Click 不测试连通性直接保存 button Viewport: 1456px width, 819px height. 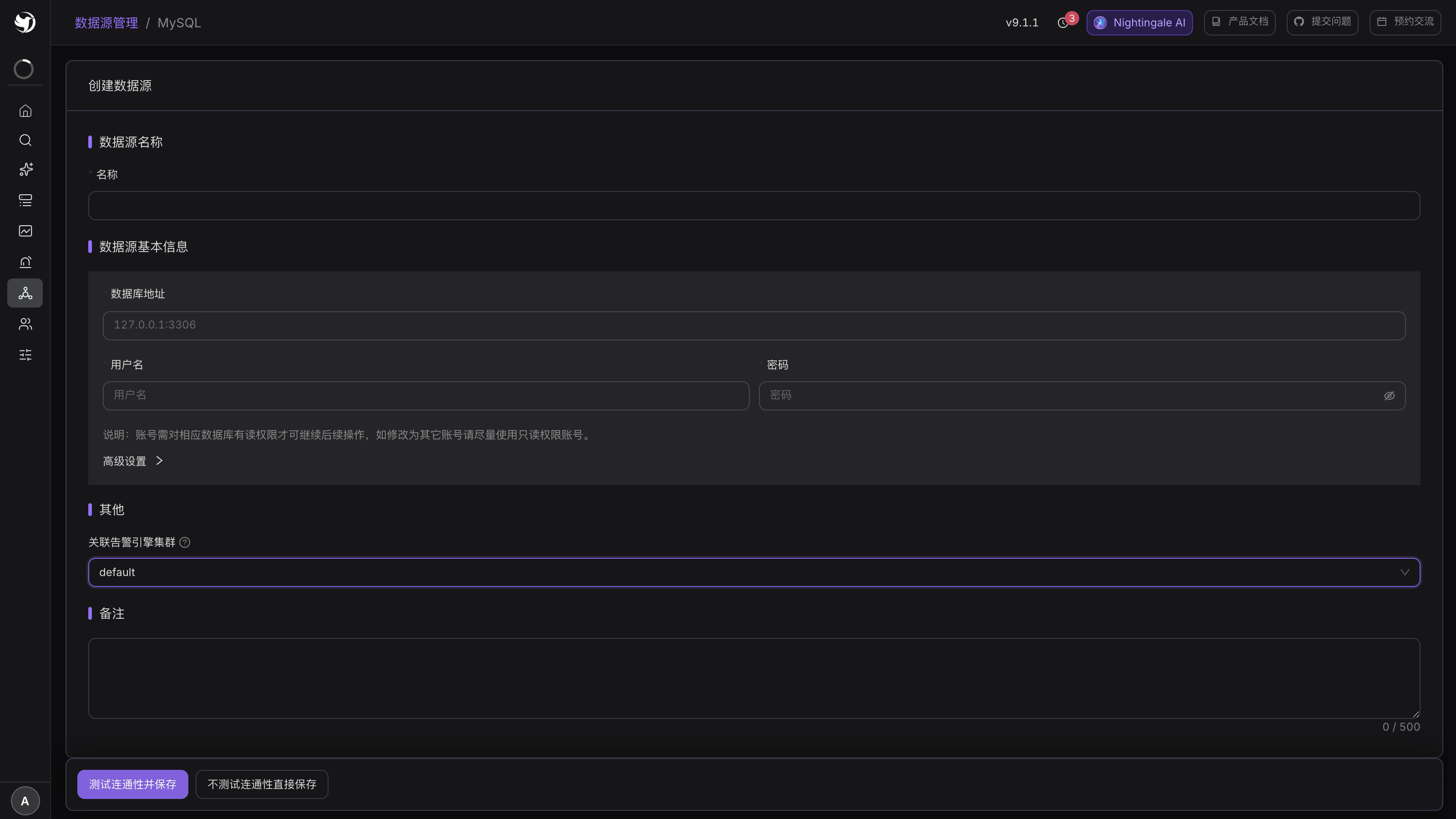[262, 784]
